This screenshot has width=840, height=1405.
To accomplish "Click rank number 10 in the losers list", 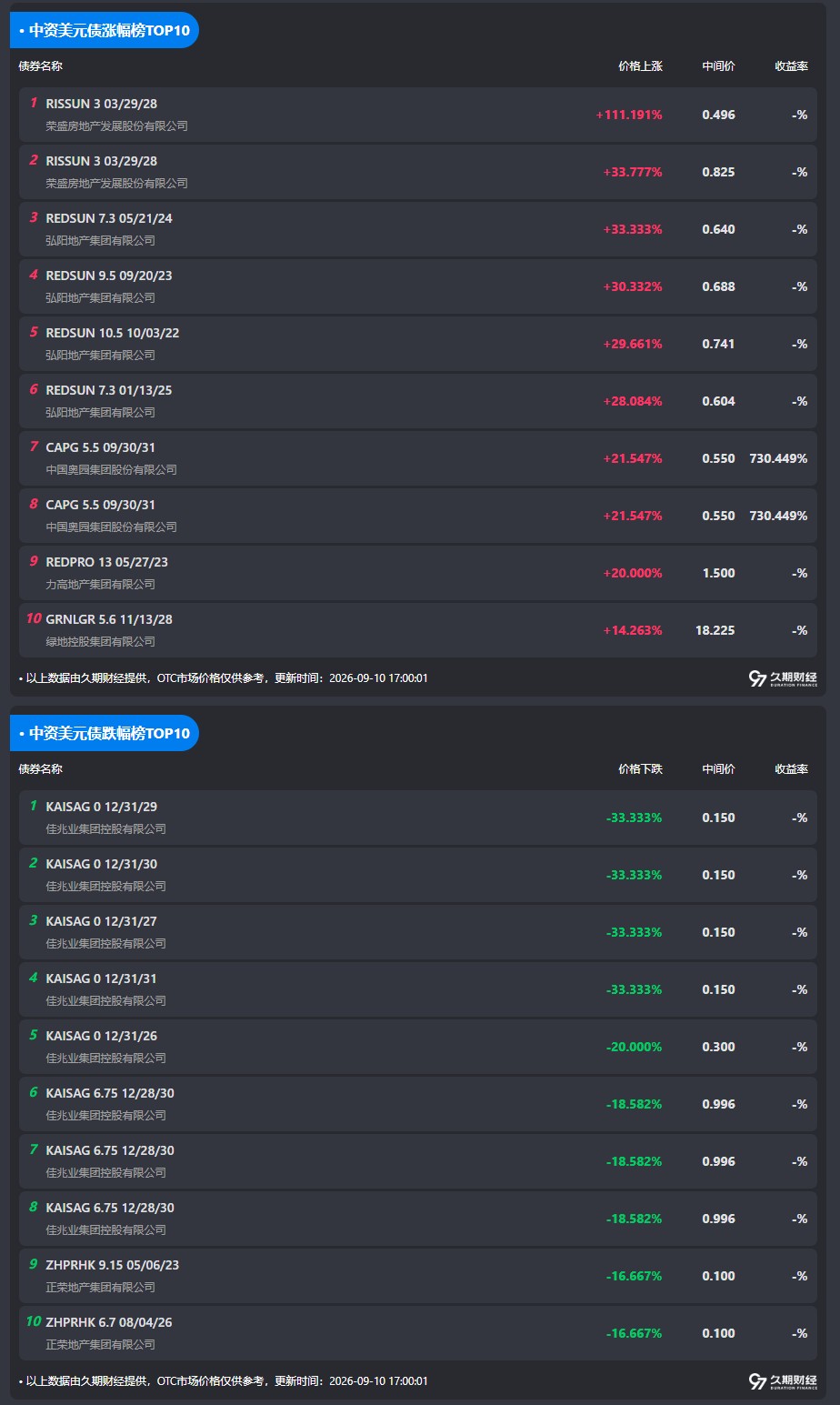I will point(34,1321).
